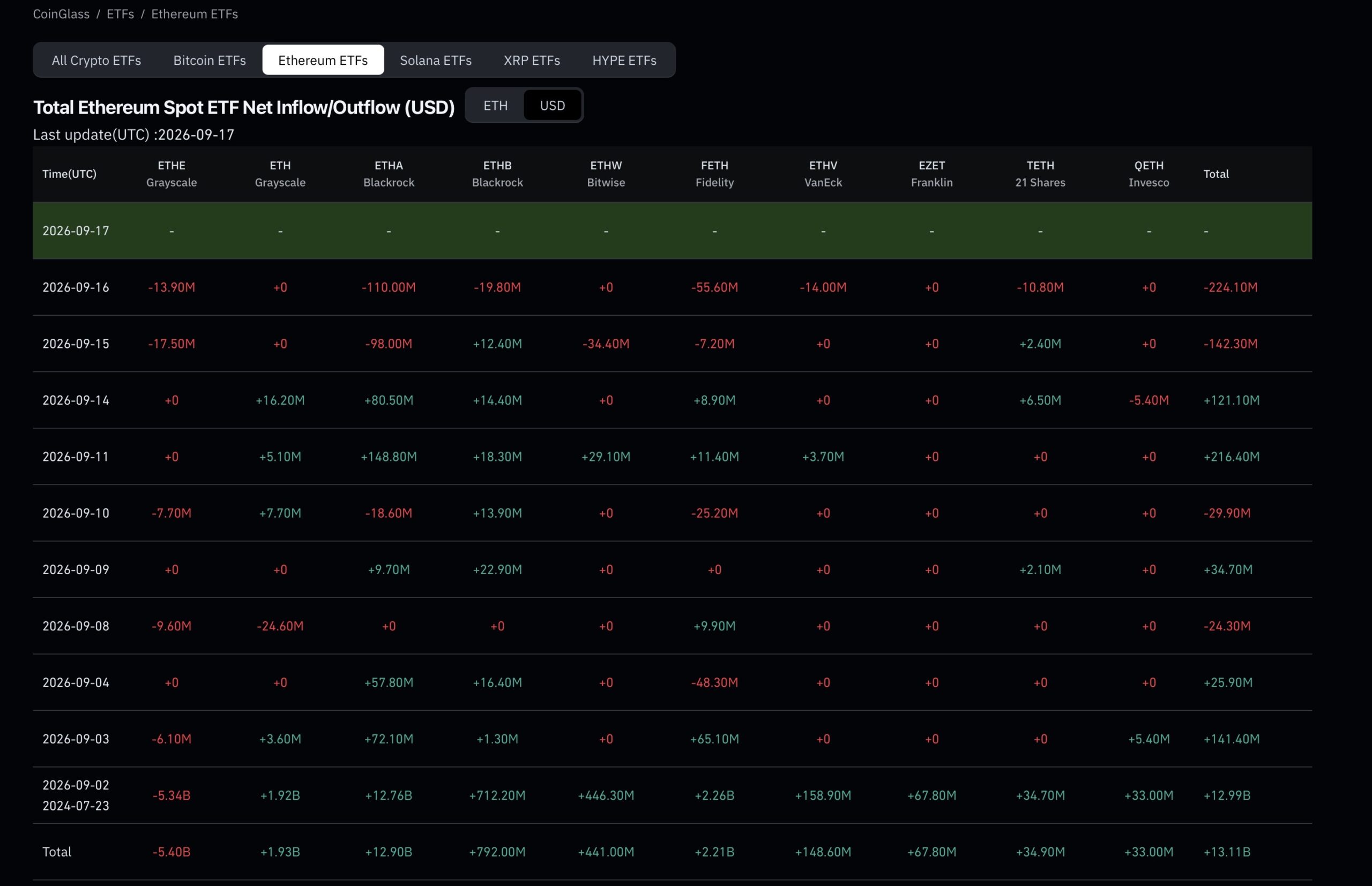Viewport: 1372px width, 886px height.
Task: Click the -5.34B ETHE value
Action: (x=171, y=795)
